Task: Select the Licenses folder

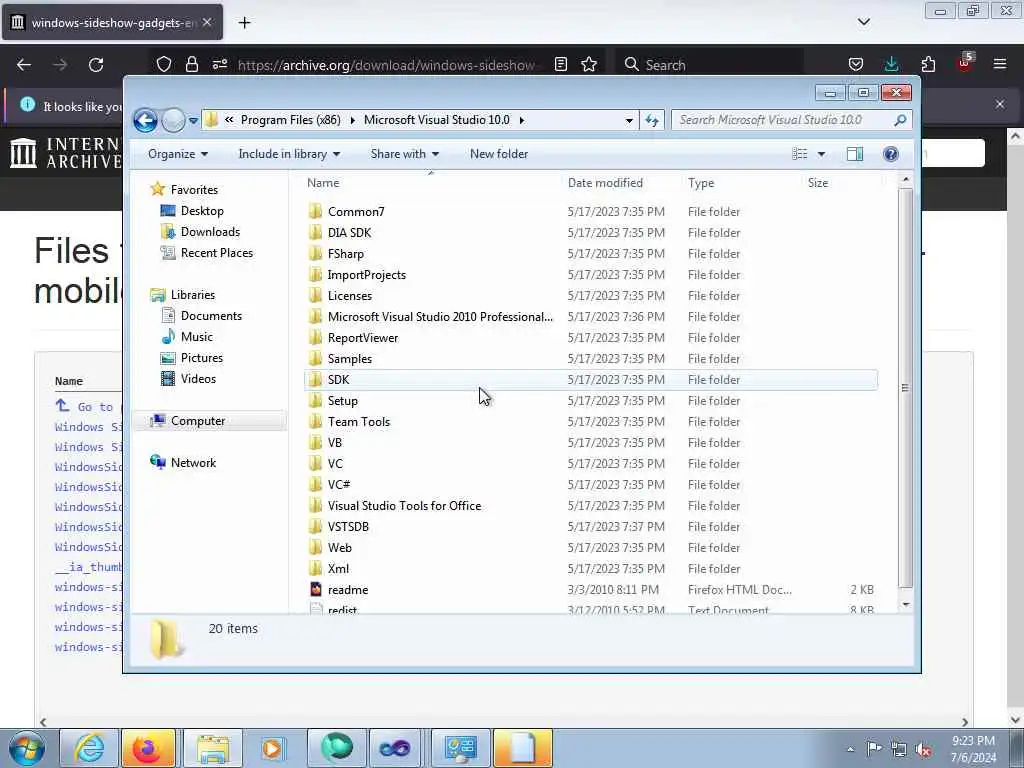Action: click(349, 295)
